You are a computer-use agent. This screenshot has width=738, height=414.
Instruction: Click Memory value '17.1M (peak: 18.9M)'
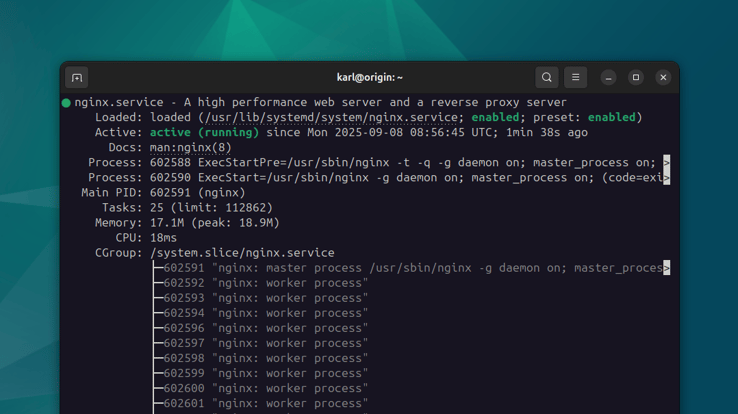pos(215,223)
